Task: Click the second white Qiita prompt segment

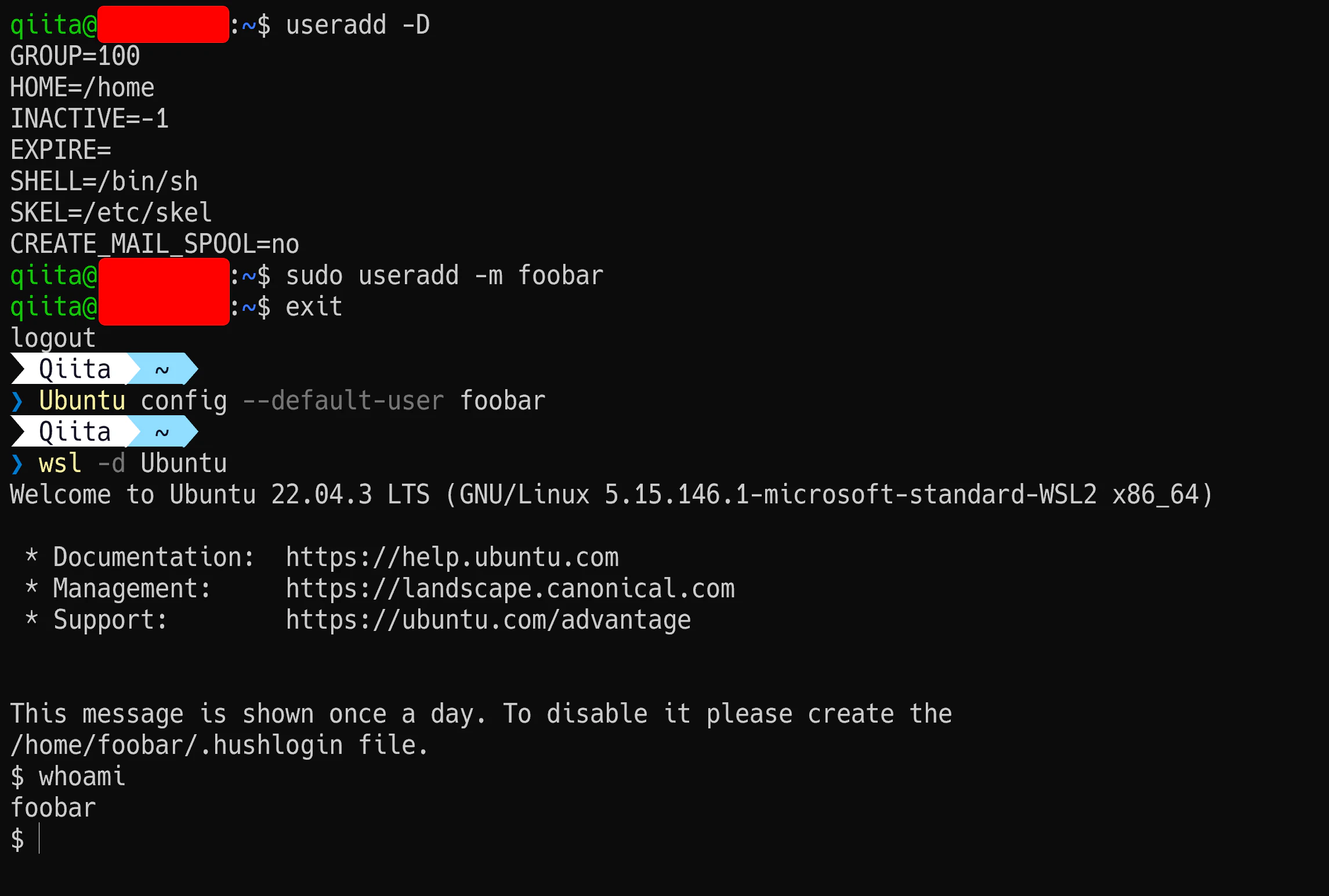Action: tap(75, 431)
